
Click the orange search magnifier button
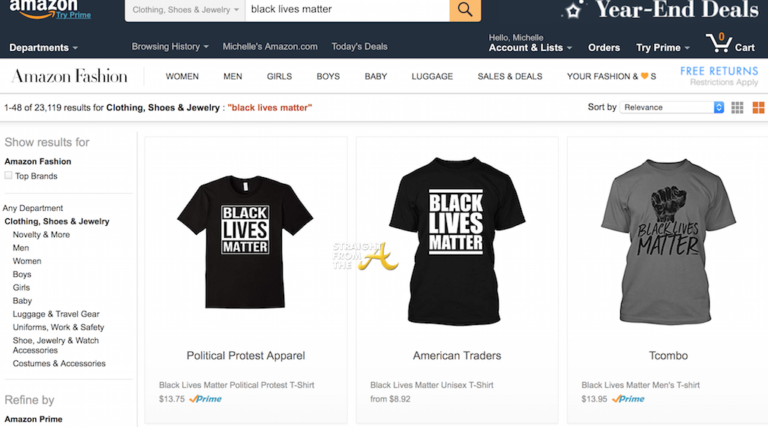pos(464,9)
